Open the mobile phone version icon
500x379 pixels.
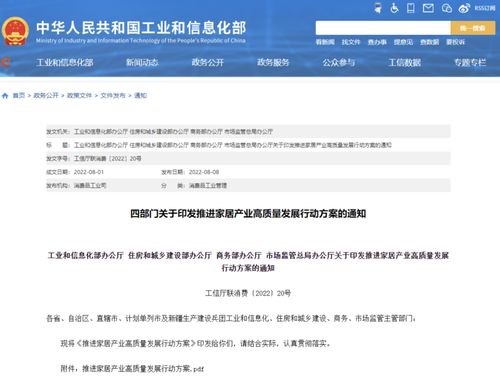411,8
